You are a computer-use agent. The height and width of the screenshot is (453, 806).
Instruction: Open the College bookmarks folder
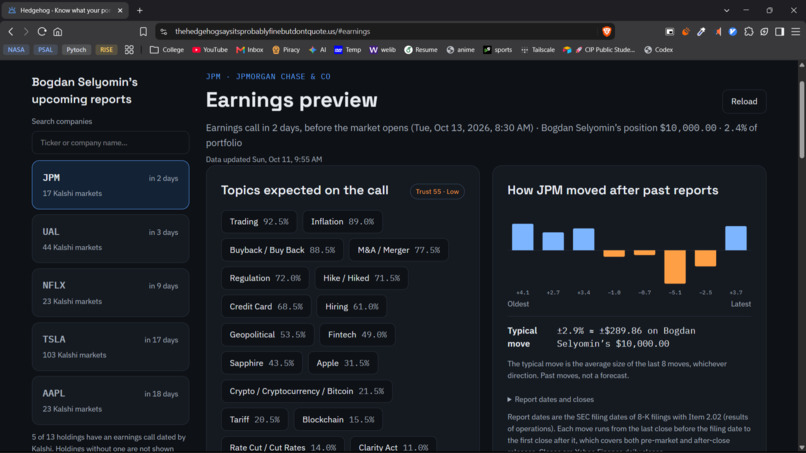[x=167, y=50]
